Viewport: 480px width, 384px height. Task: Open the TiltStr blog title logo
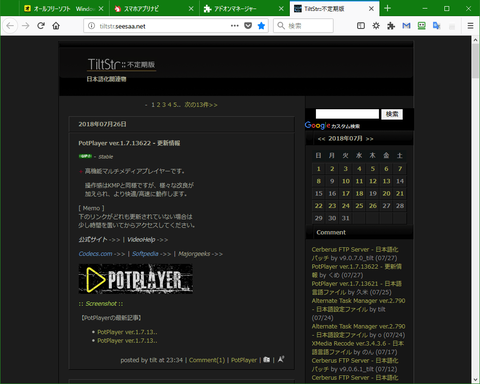(x=121, y=64)
